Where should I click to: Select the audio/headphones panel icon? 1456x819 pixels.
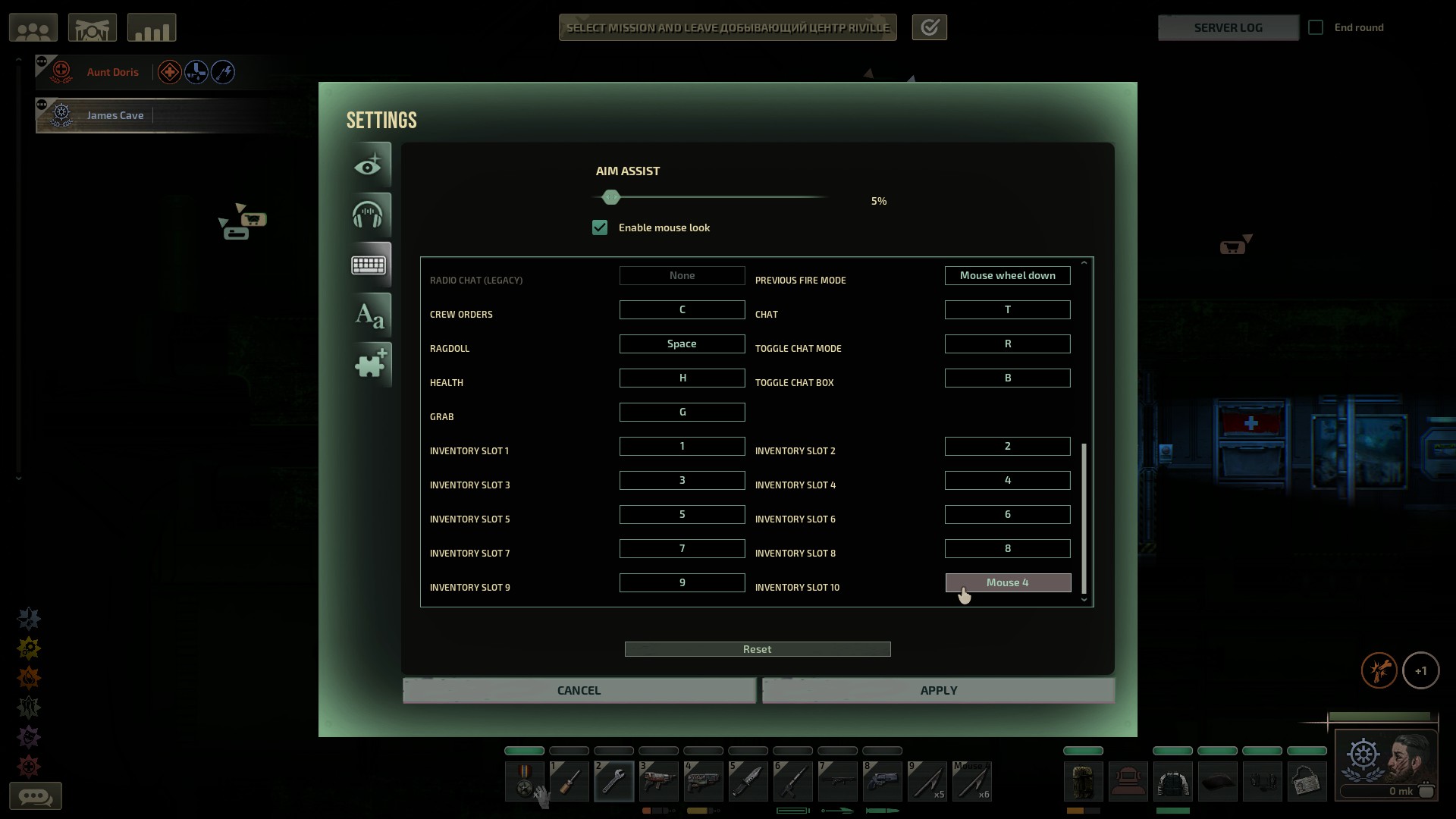[x=368, y=214]
